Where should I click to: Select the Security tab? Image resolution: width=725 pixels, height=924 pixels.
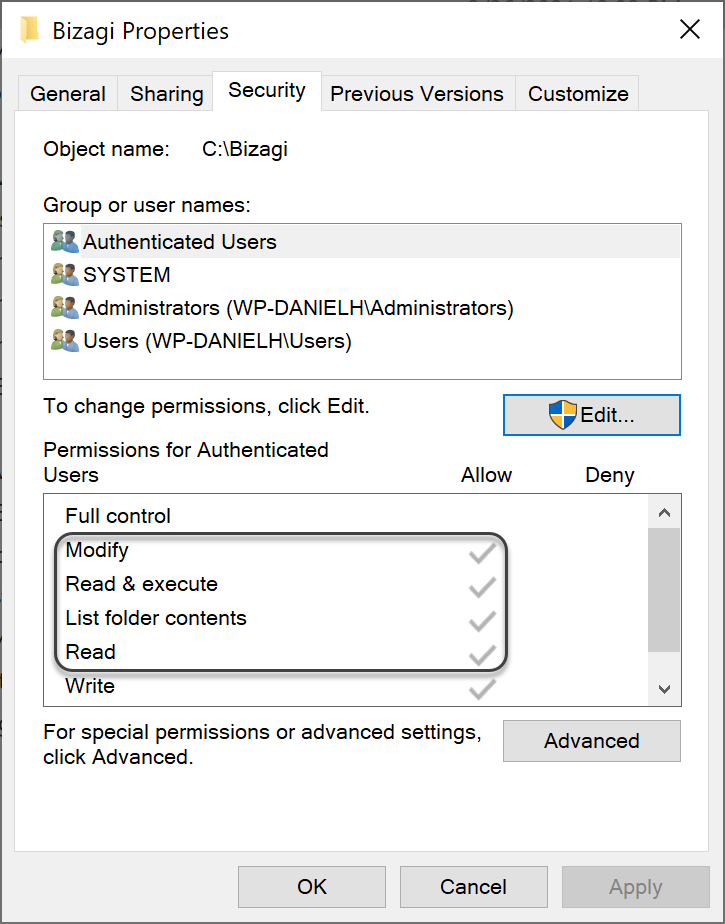pos(267,91)
